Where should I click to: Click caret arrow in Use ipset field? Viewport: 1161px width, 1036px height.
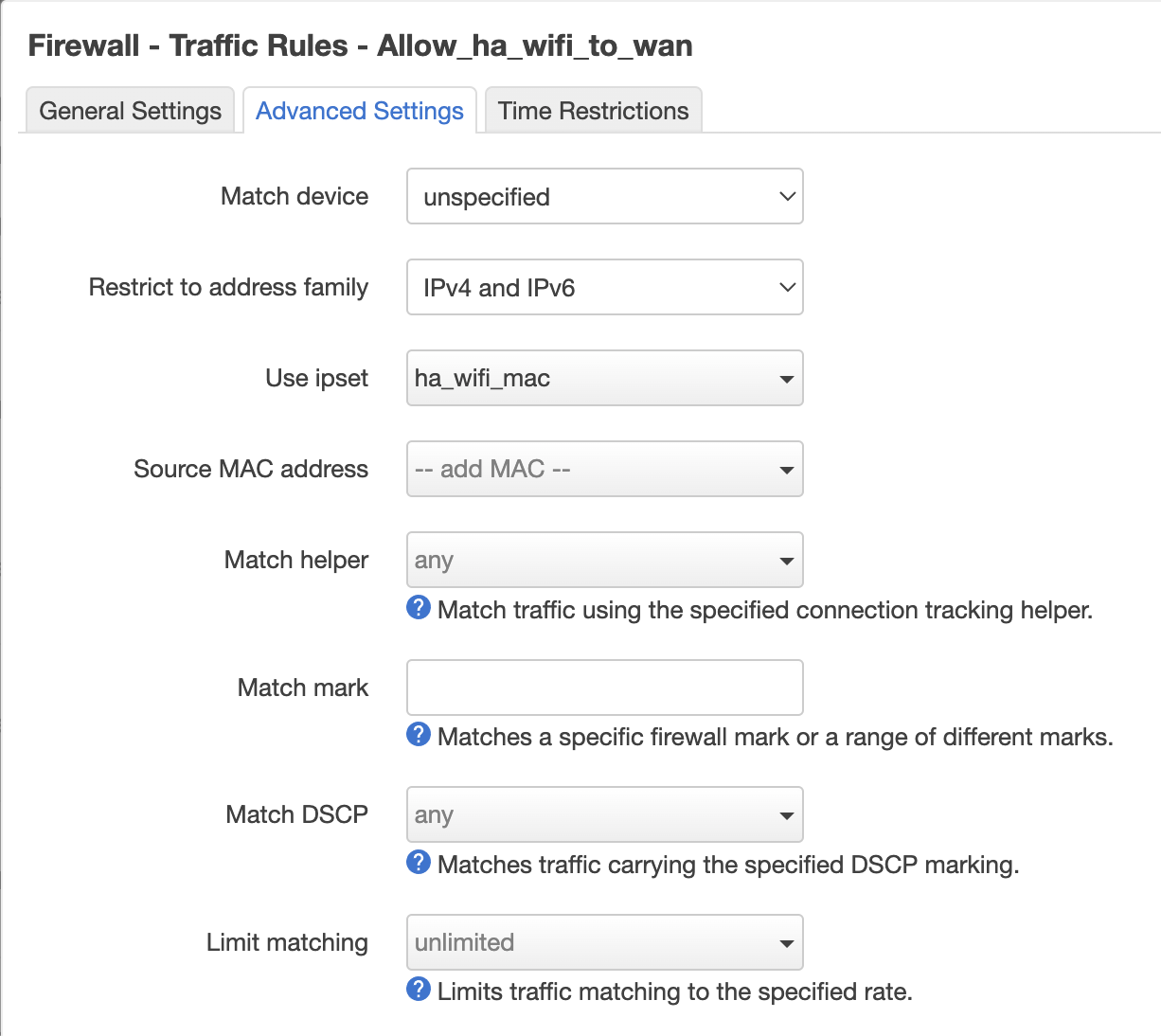(x=786, y=380)
